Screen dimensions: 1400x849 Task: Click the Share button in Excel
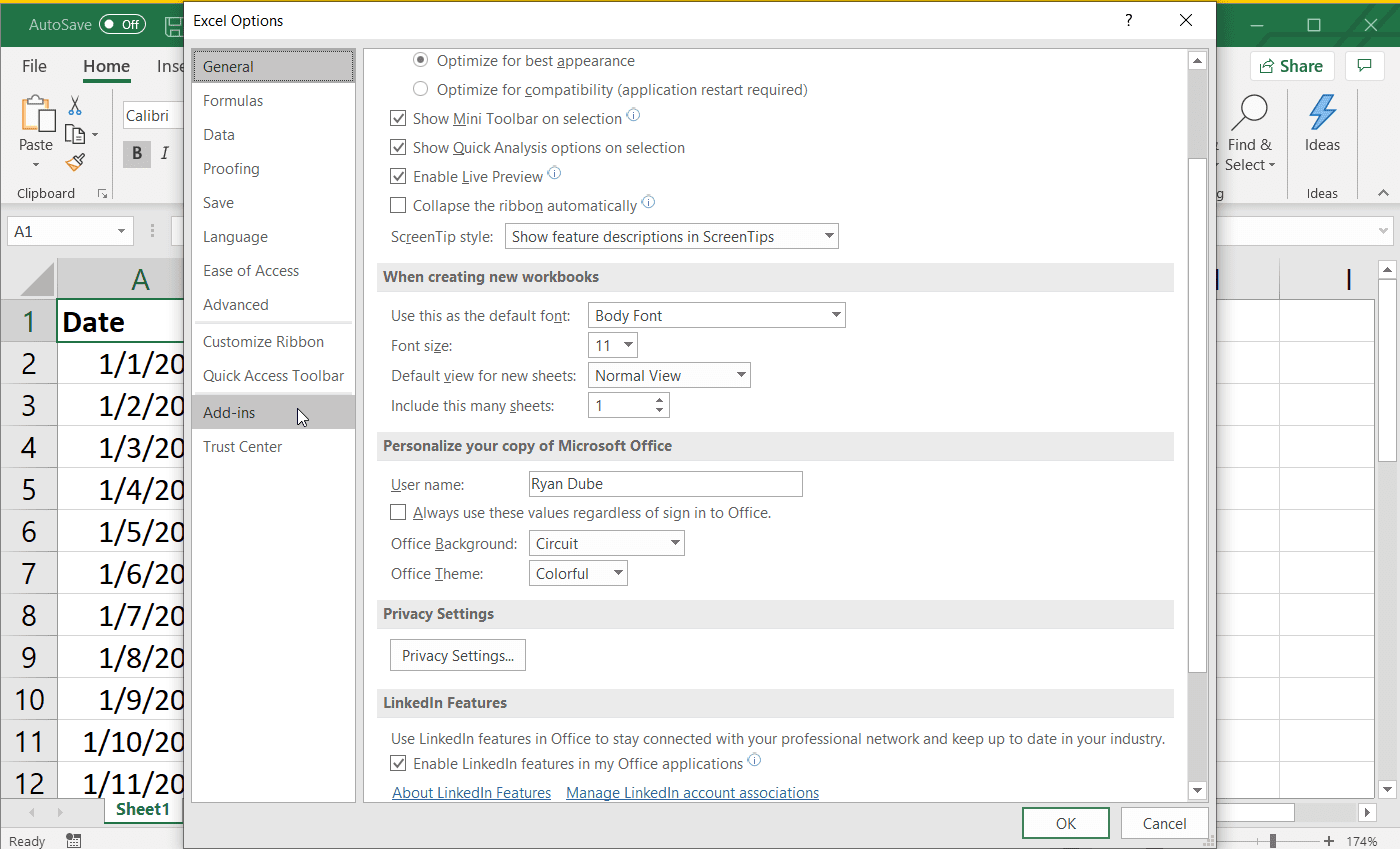coord(1292,66)
